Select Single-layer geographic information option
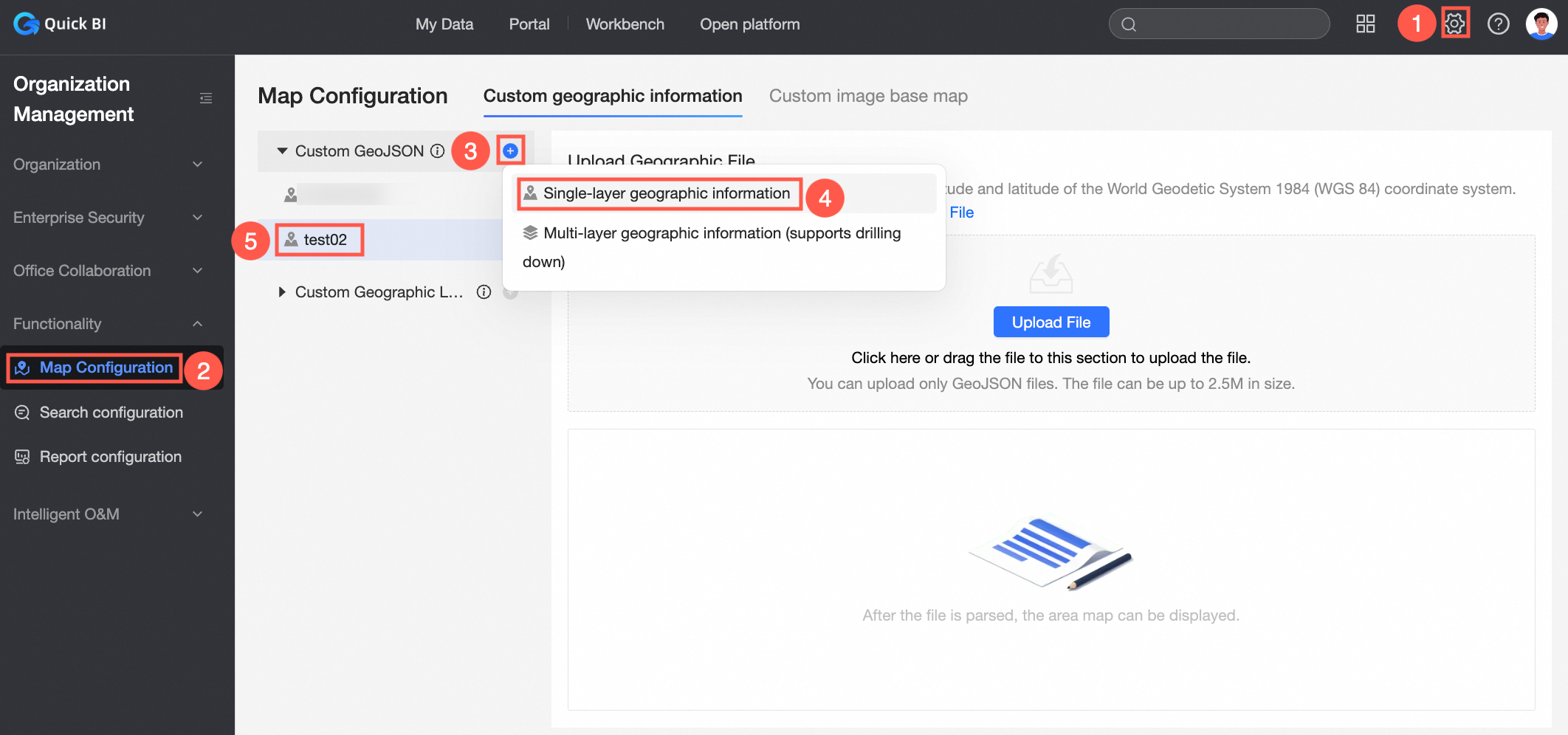 [x=723, y=193]
